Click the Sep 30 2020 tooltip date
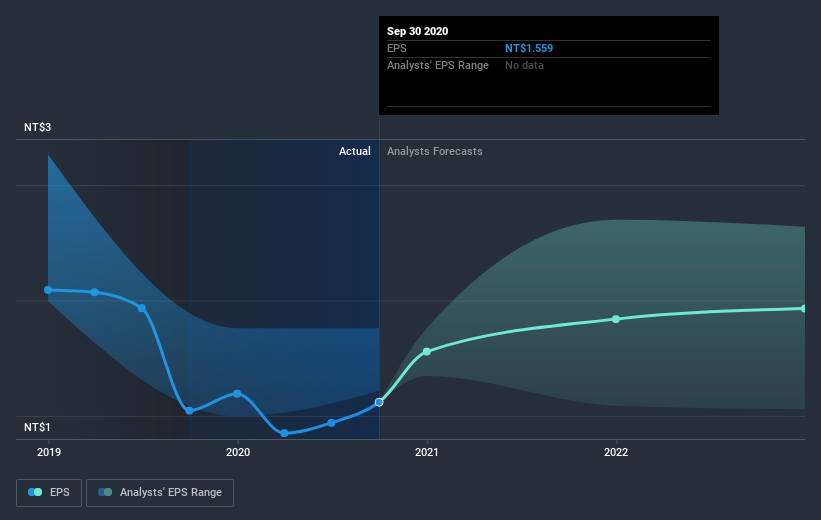 [x=417, y=31]
